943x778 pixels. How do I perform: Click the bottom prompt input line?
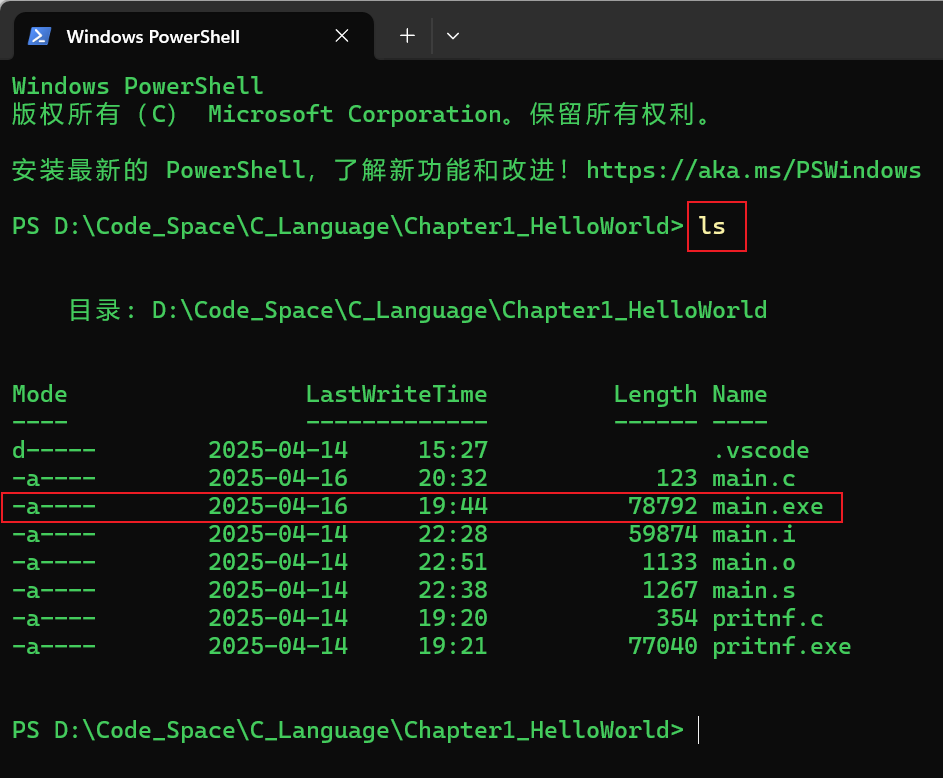[x=355, y=730]
